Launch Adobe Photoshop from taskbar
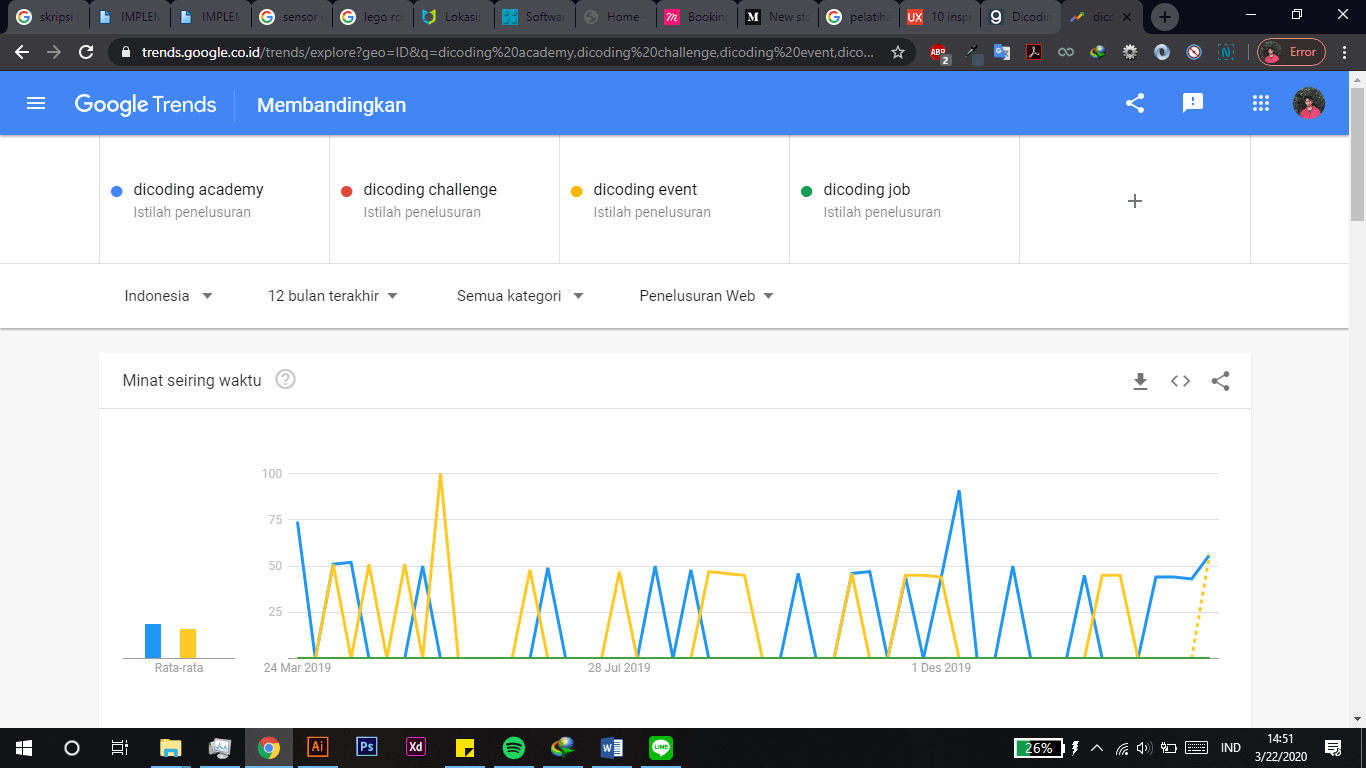The width and height of the screenshot is (1366, 768). click(367, 747)
